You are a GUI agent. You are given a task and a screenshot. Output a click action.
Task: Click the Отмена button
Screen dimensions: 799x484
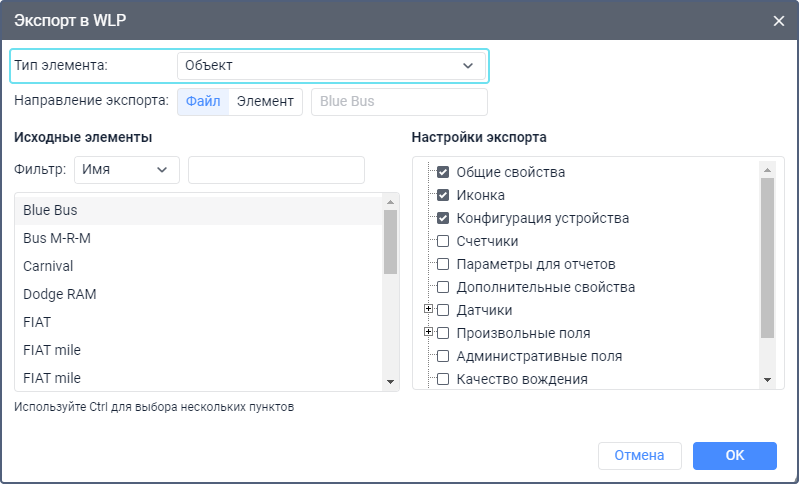pos(639,456)
